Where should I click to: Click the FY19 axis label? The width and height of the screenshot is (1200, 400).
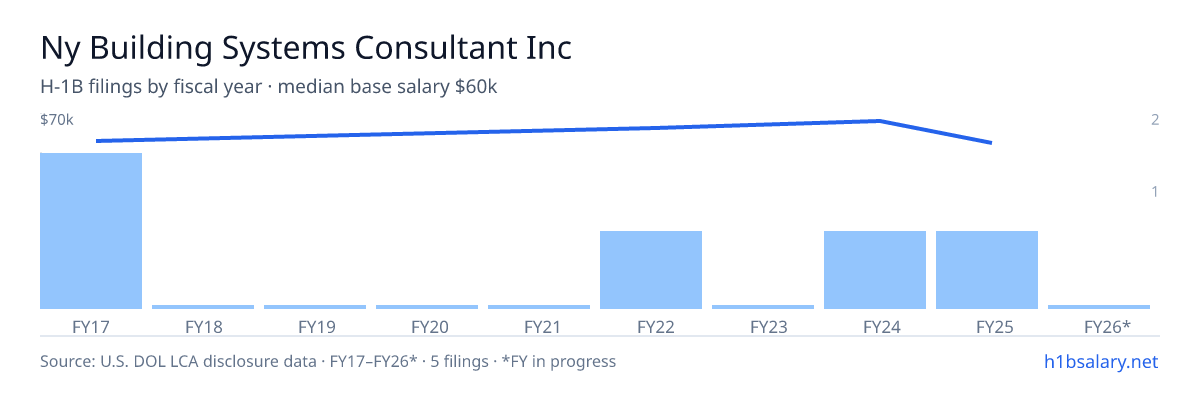pyautogui.click(x=315, y=326)
